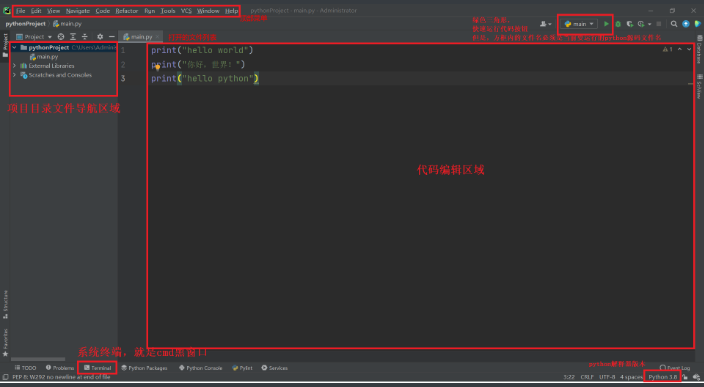Toggle the Project sidebar stripe button
Viewport: 704px width, 387px height.
click(x=5, y=45)
